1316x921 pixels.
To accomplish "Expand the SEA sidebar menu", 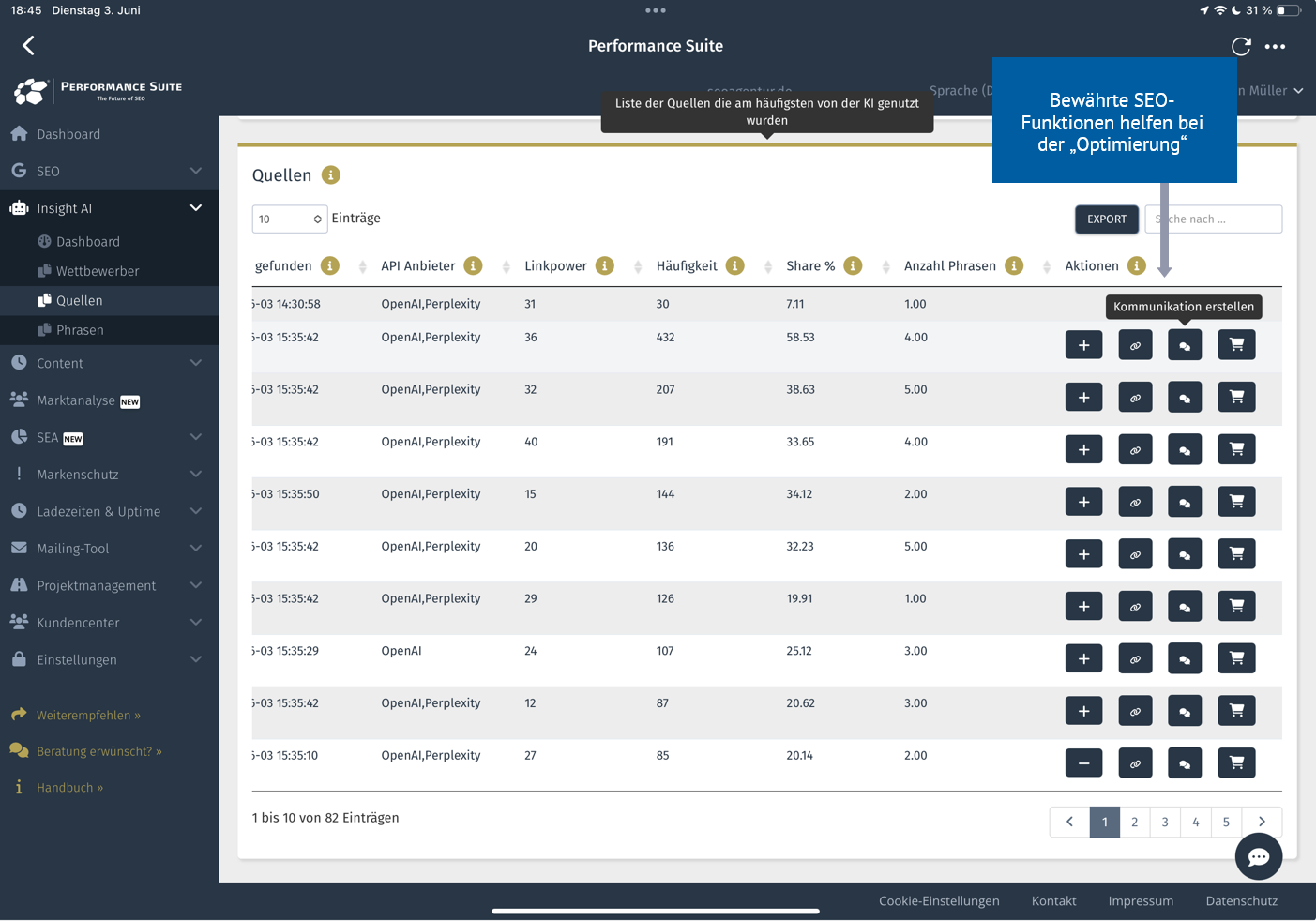I will click(x=109, y=437).
